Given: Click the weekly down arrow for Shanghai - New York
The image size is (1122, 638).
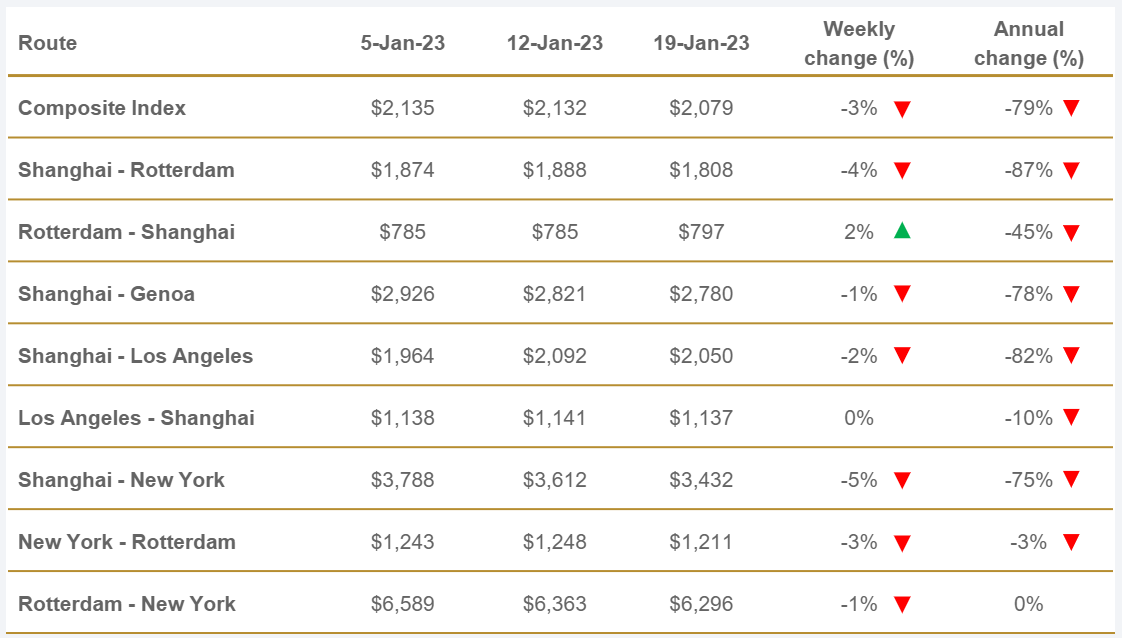Looking at the screenshot, I should pyautogui.click(x=902, y=481).
